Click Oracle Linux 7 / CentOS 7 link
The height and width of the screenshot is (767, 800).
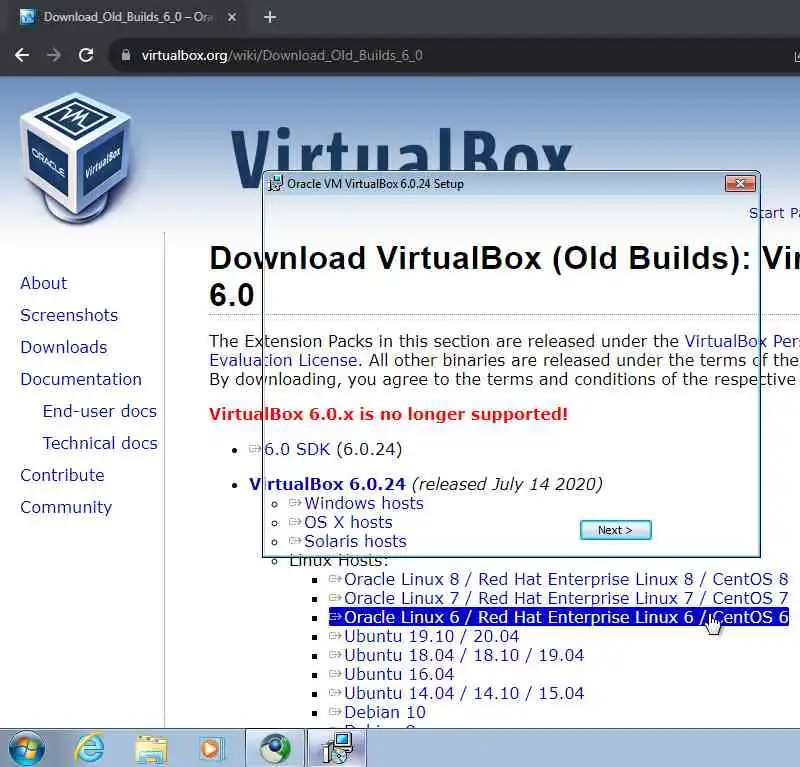(x=566, y=598)
